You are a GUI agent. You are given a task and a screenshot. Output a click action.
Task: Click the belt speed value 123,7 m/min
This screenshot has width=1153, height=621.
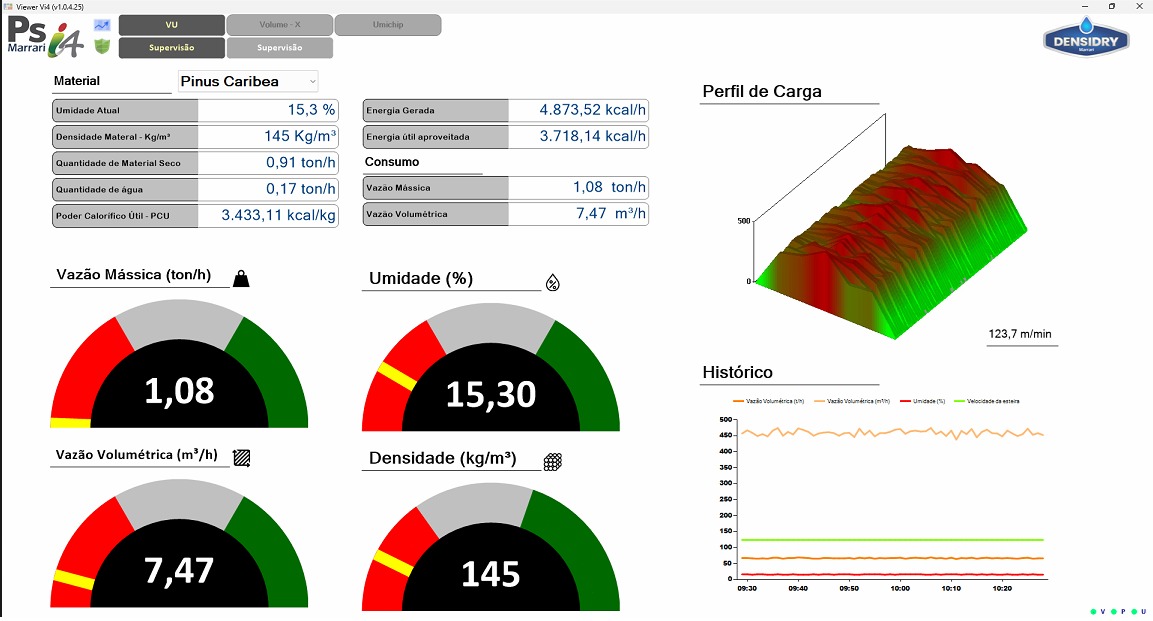(x=1020, y=334)
